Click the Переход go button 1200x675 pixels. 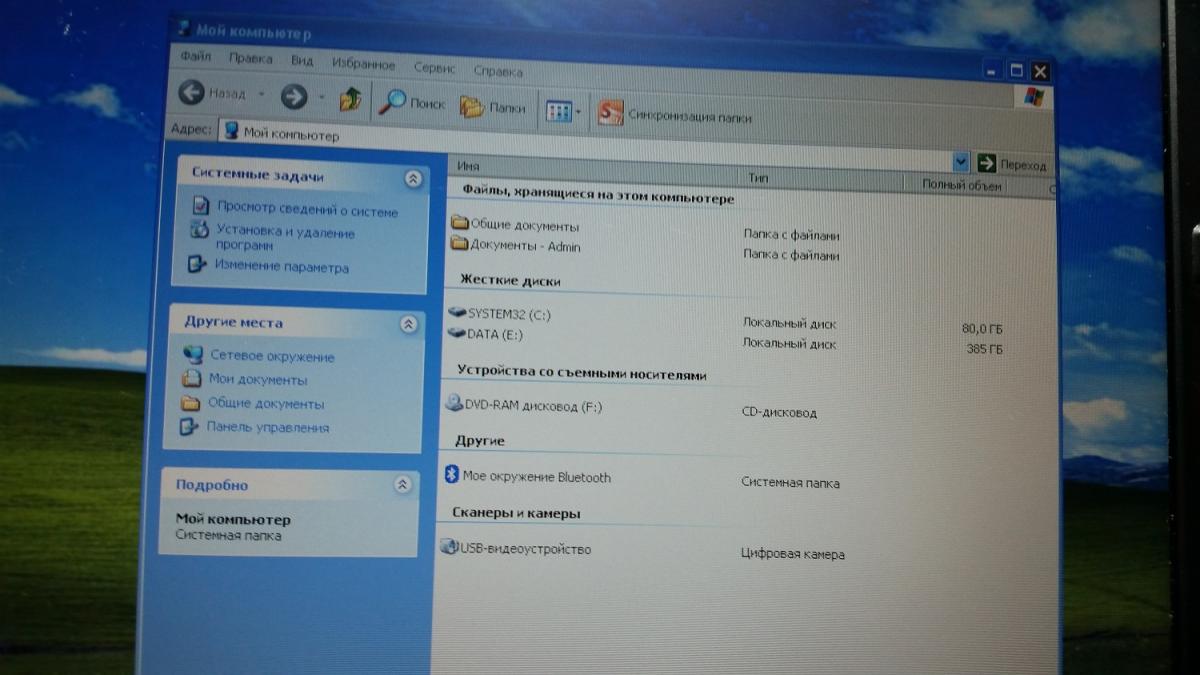(1011, 164)
